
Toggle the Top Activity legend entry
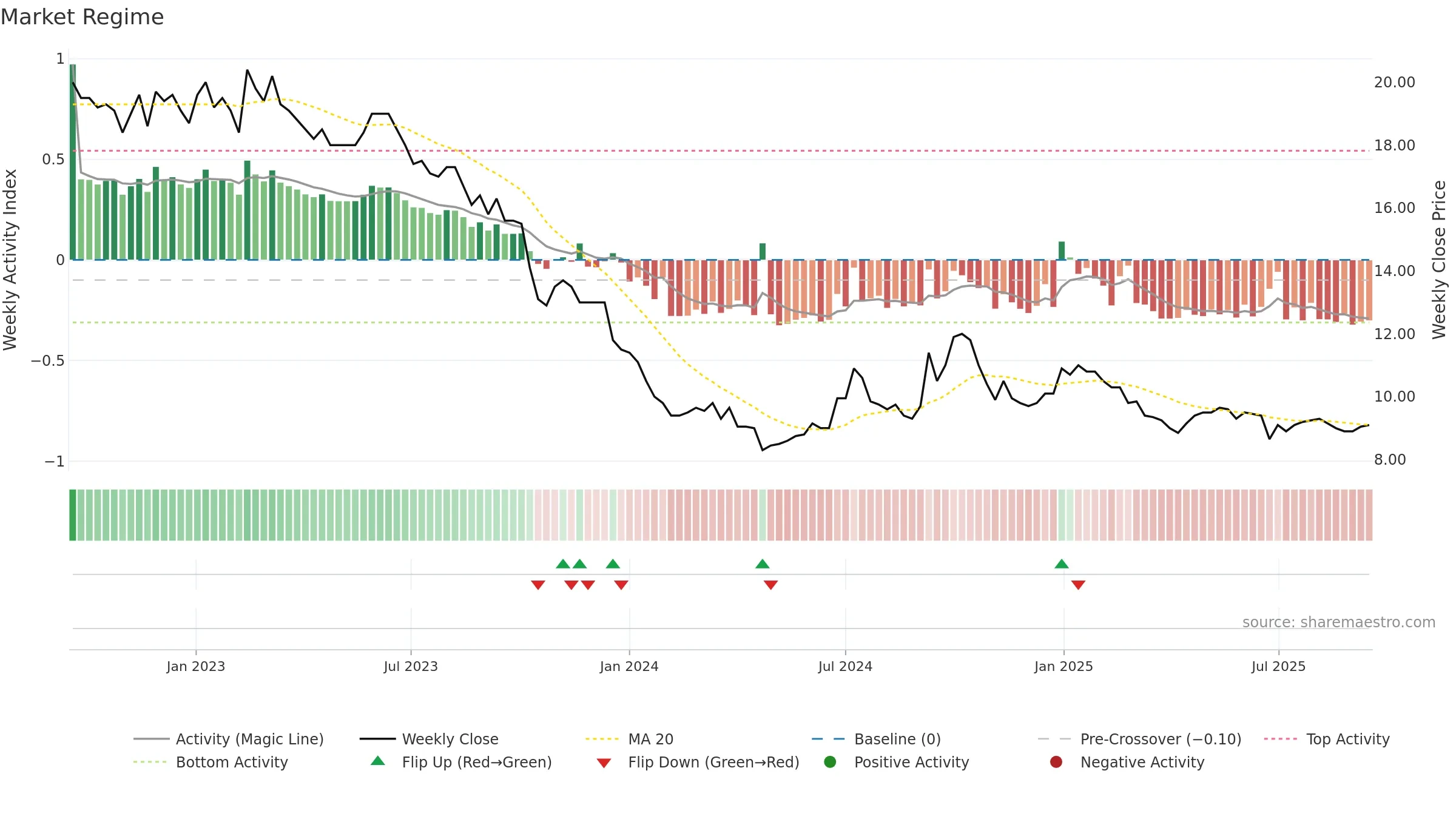click(1327, 739)
